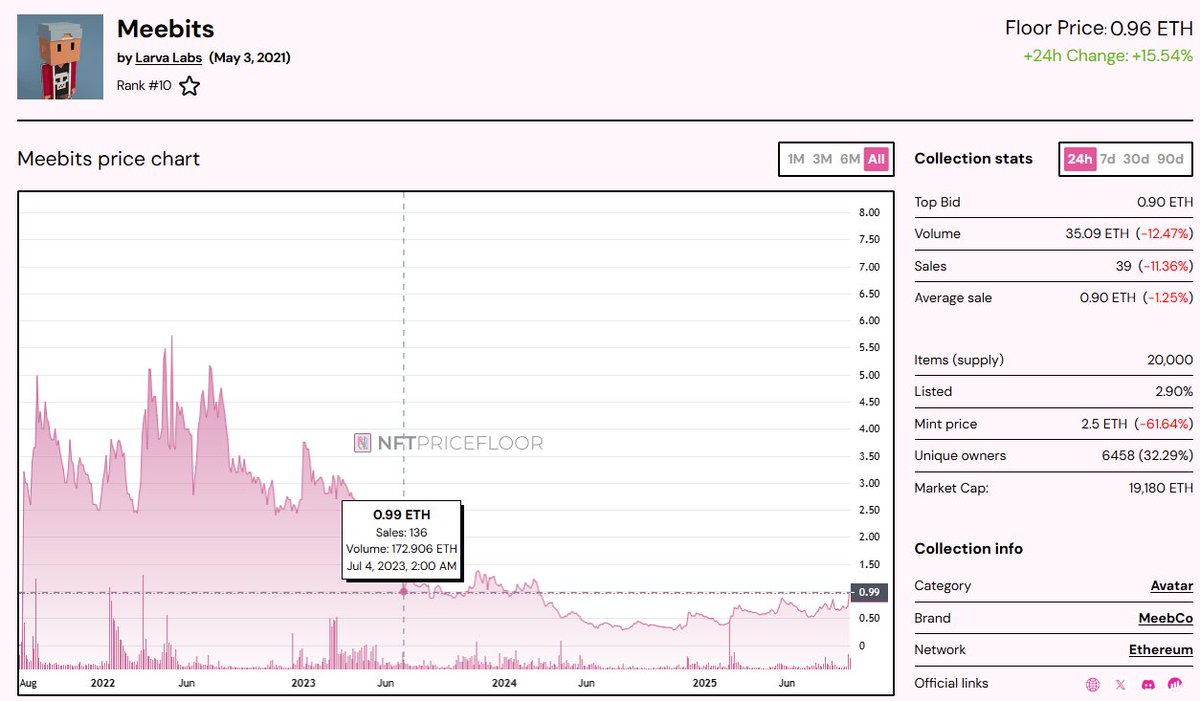Select the All chart range
Image resolution: width=1200 pixels, height=701 pixels.
tap(876, 159)
